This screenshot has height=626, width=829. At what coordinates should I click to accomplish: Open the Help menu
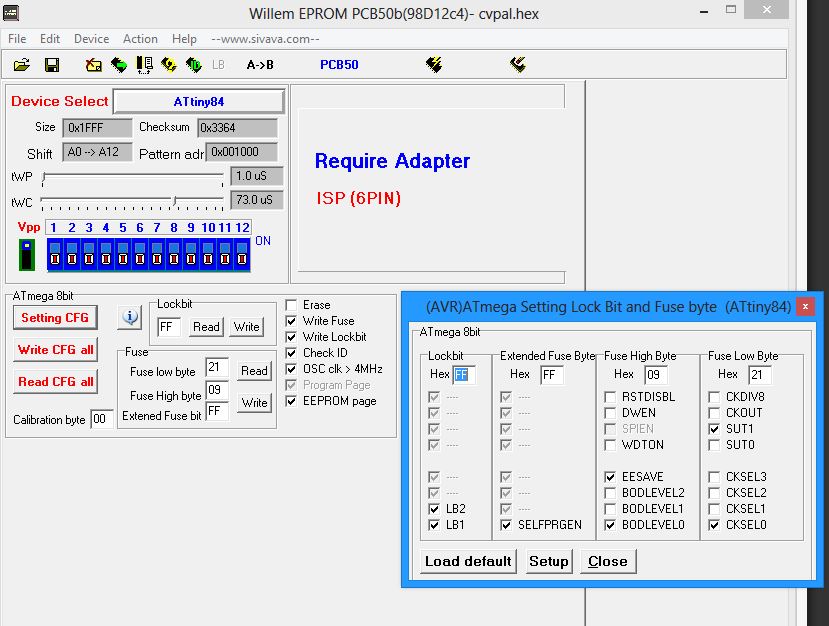click(x=184, y=39)
